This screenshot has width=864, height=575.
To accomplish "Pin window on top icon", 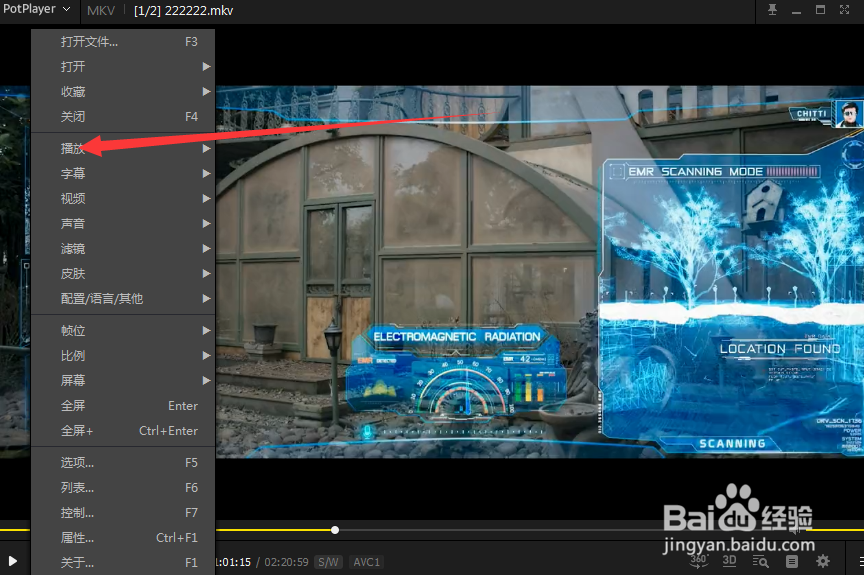I will 772,9.
